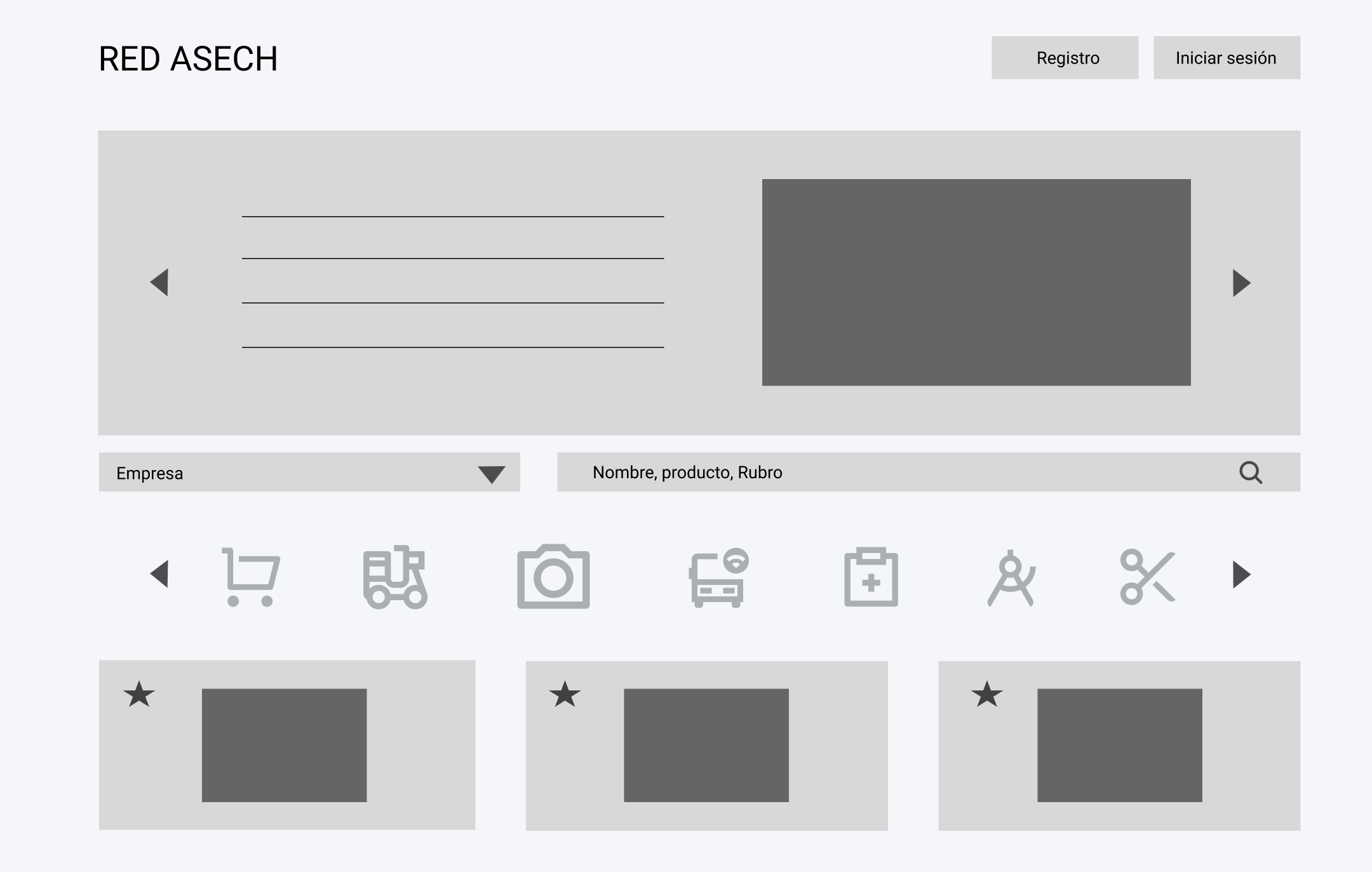The image size is (1372, 872).
Task: Open the Iniciar sesión button
Action: 1227,58
